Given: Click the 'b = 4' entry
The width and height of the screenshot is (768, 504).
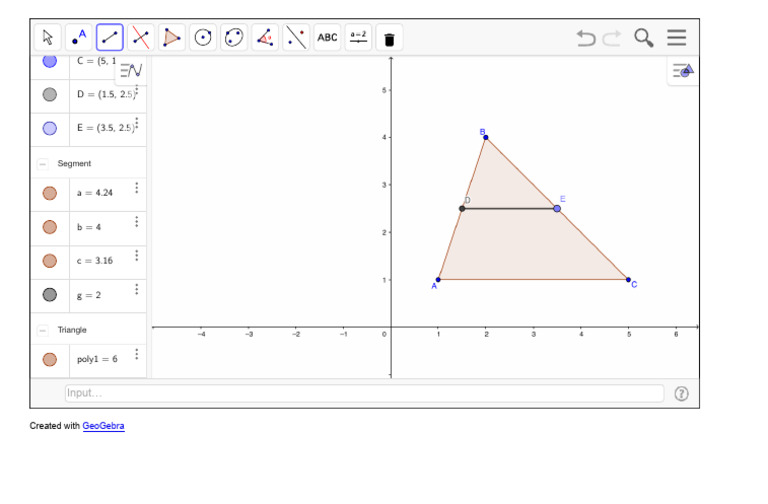Looking at the screenshot, I should [x=89, y=227].
